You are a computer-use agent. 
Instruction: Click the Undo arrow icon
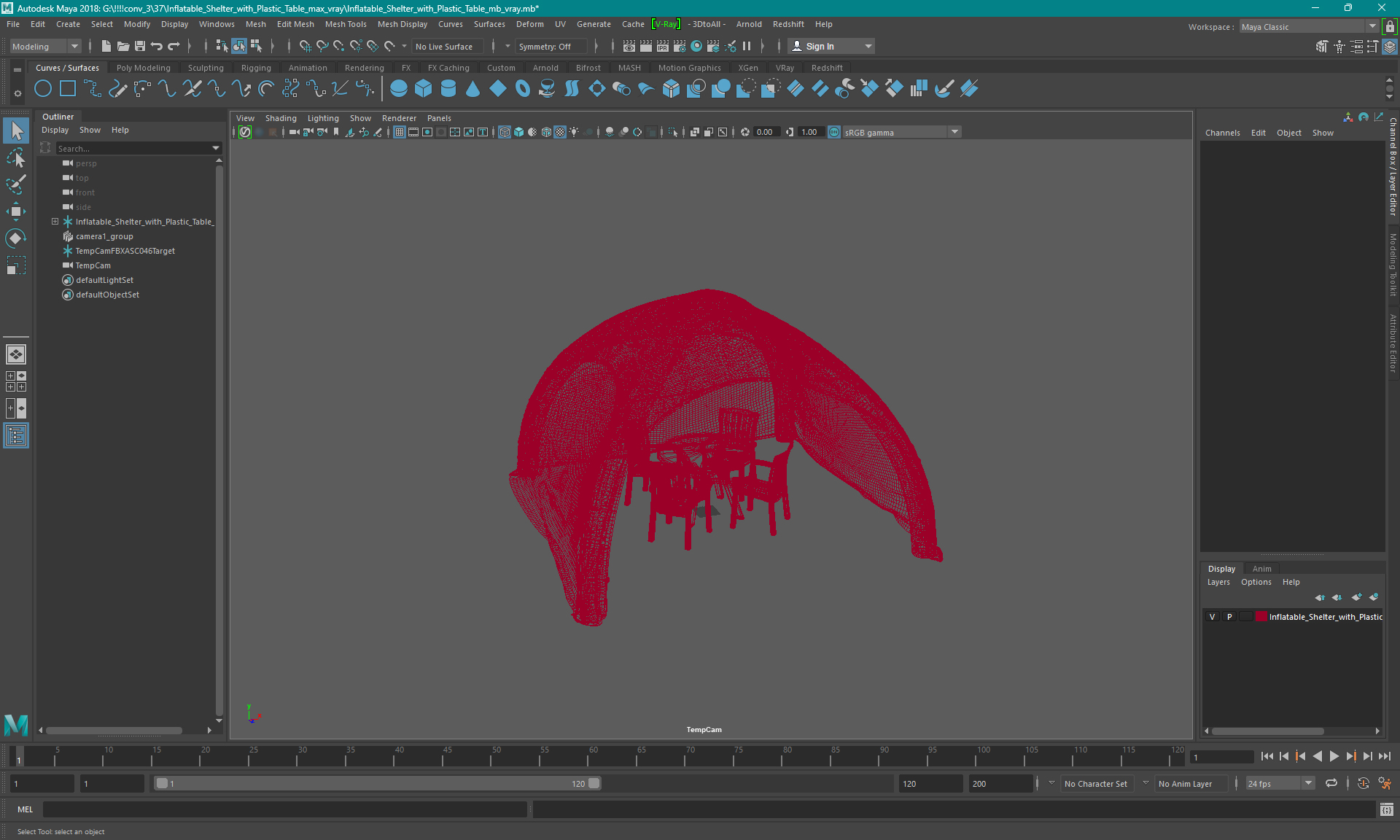click(x=157, y=46)
